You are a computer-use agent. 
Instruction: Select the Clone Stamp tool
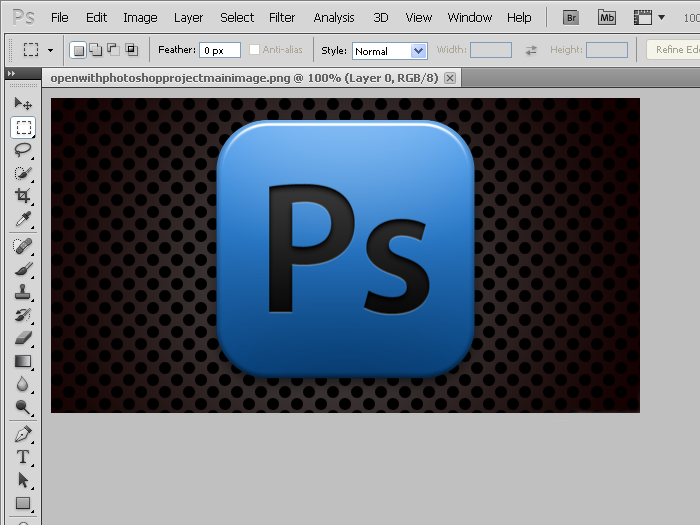tap(23, 292)
